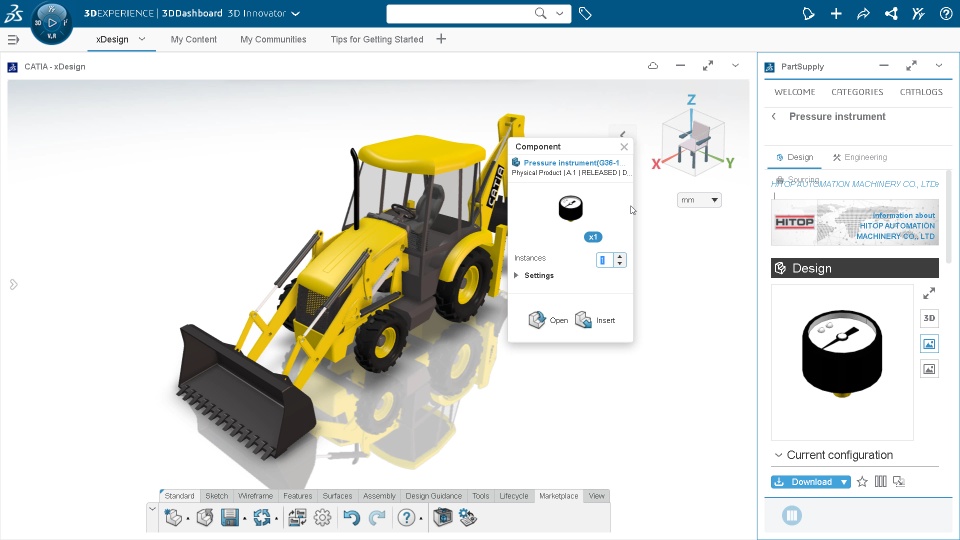Go back from Pressure instrument page
960x540 pixels.
[x=774, y=116]
